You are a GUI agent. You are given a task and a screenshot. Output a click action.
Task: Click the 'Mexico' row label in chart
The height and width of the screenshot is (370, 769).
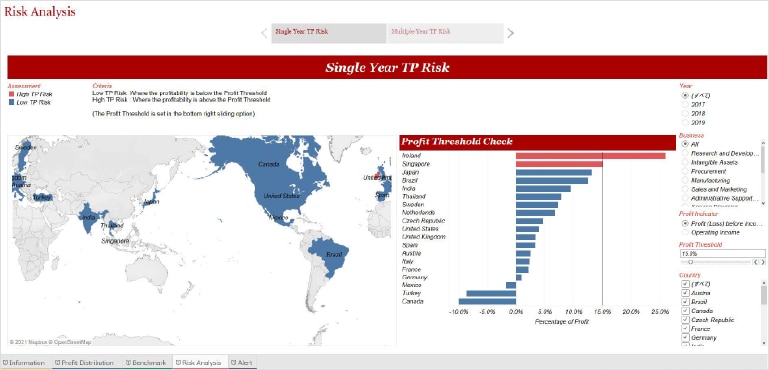pos(411,285)
